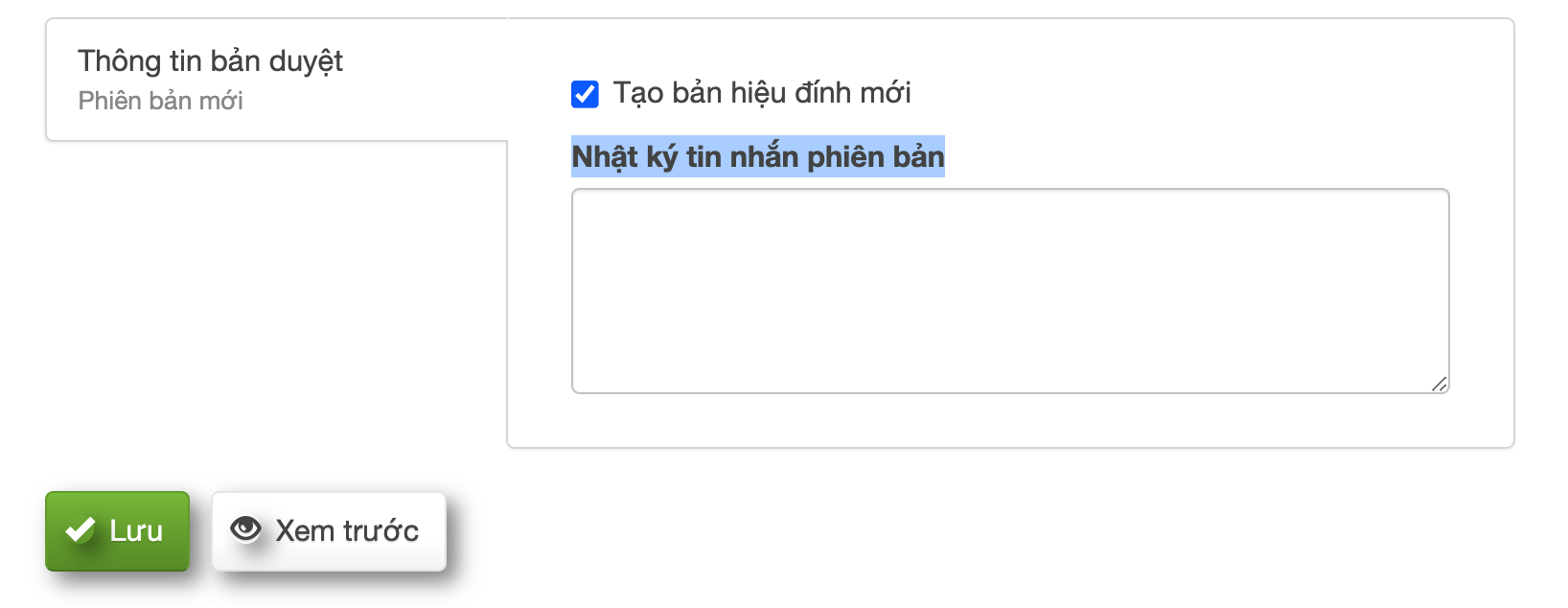Select the revision information tab title

click(x=210, y=61)
